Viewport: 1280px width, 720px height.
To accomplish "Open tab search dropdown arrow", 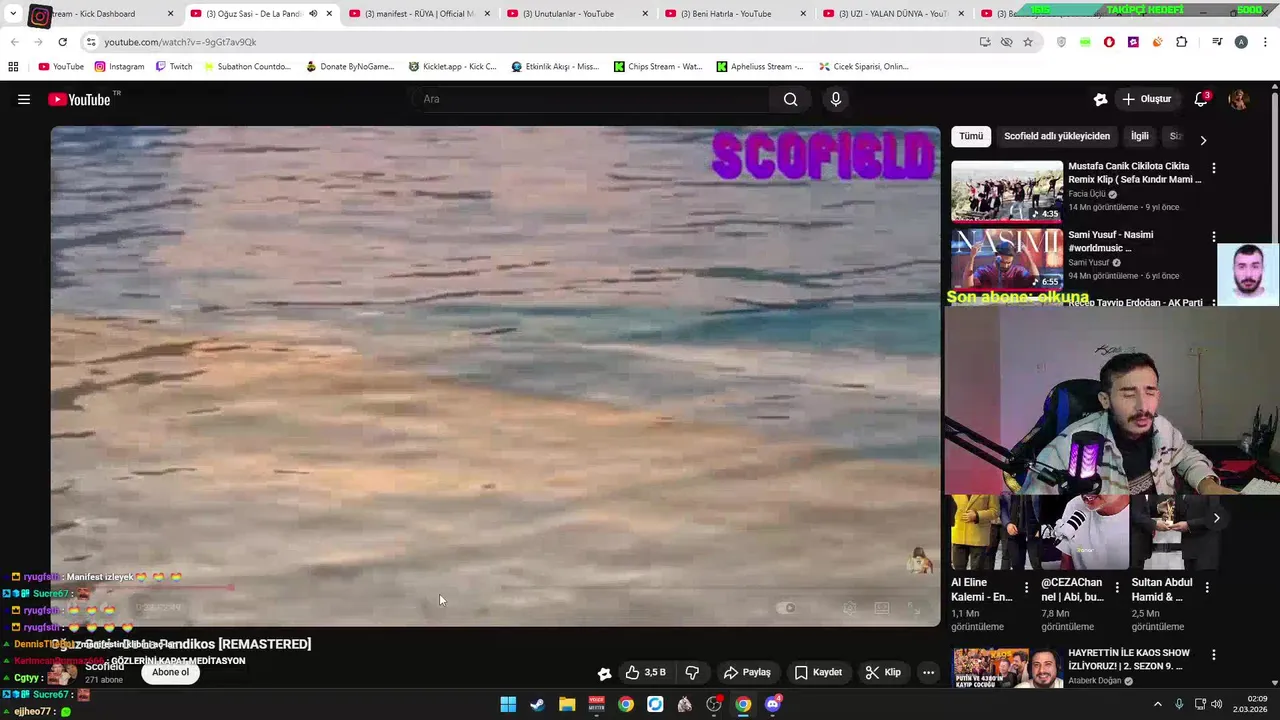I will [13, 14].
